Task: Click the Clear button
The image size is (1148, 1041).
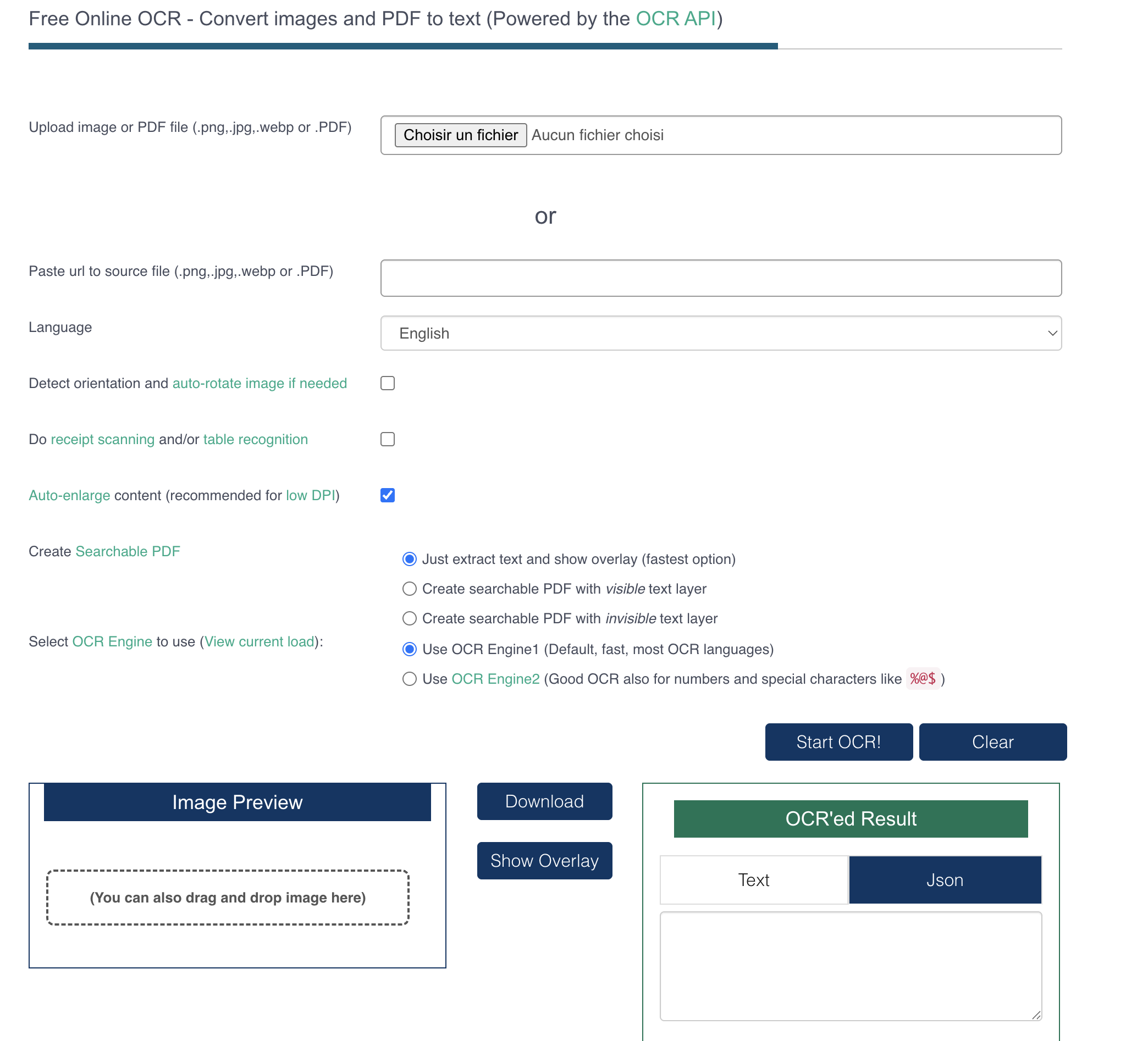Action: [992, 741]
